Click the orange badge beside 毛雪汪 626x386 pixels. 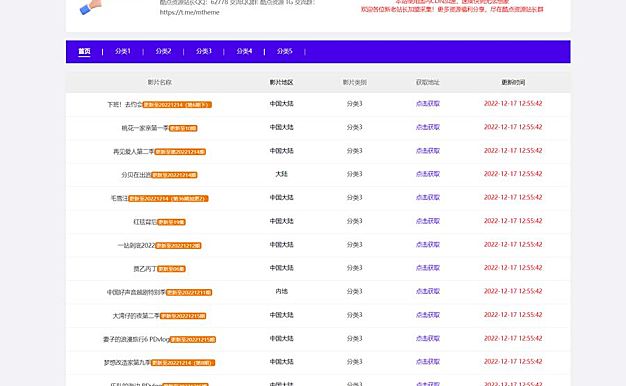pos(168,198)
